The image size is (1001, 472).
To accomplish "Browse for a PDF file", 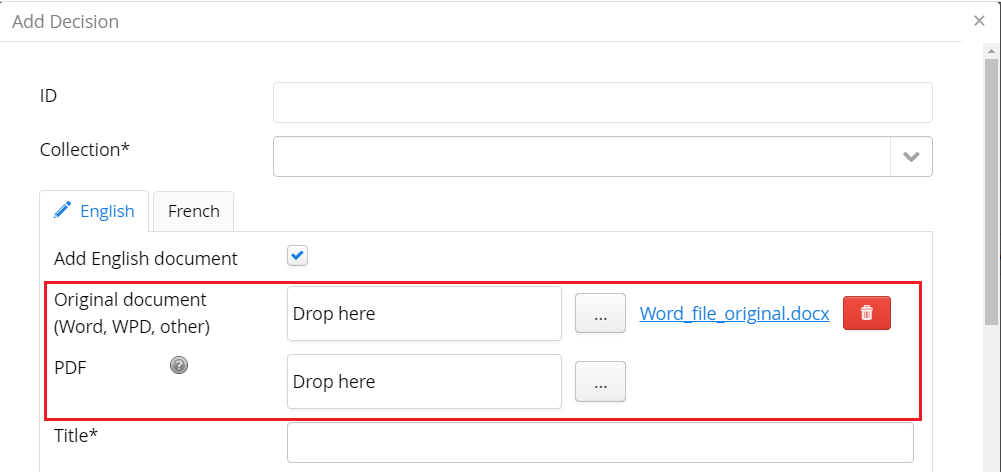I will 600,381.
